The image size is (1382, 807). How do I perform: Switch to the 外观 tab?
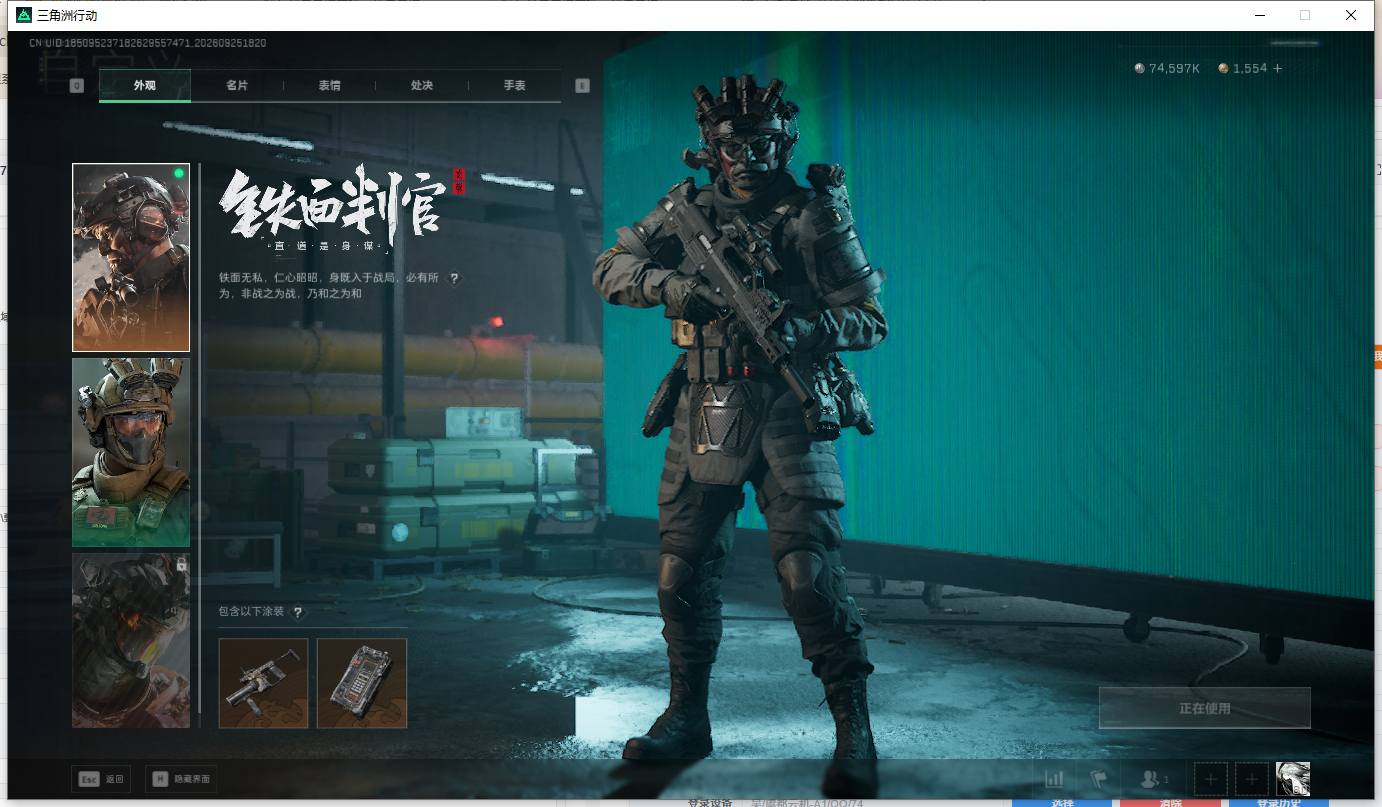(145, 86)
